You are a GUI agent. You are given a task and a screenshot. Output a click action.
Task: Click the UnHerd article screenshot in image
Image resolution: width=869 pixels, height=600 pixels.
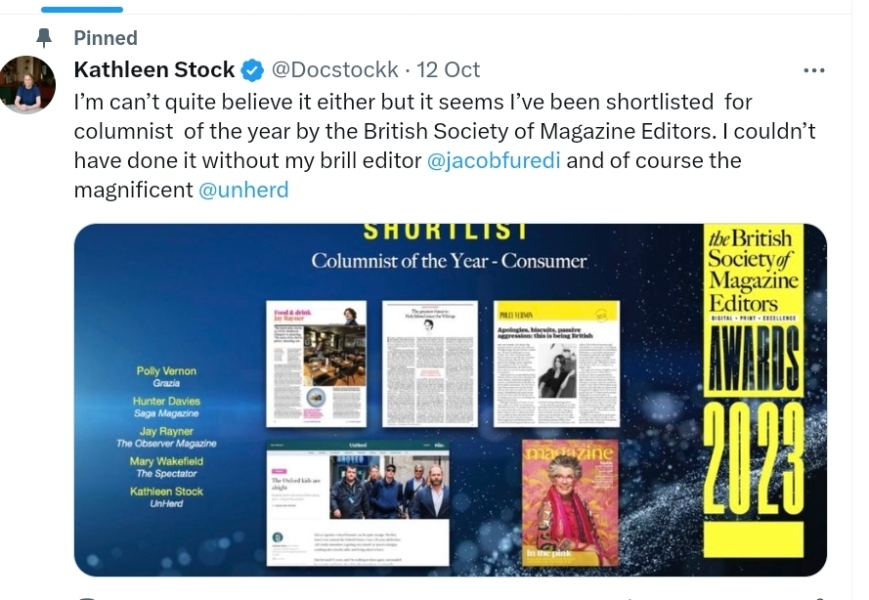tap(357, 503)
